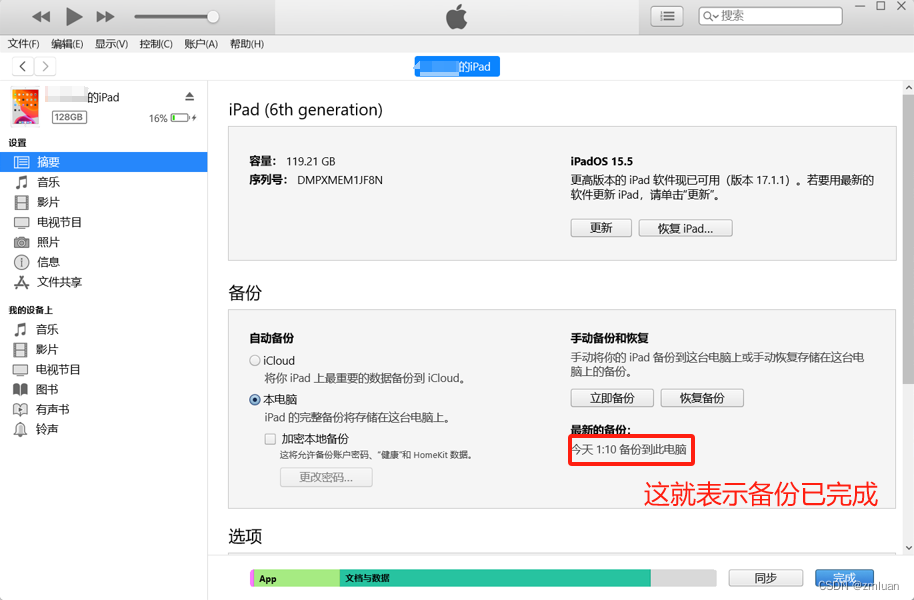
Task: Click the fast forward next button
Action: 106,17
